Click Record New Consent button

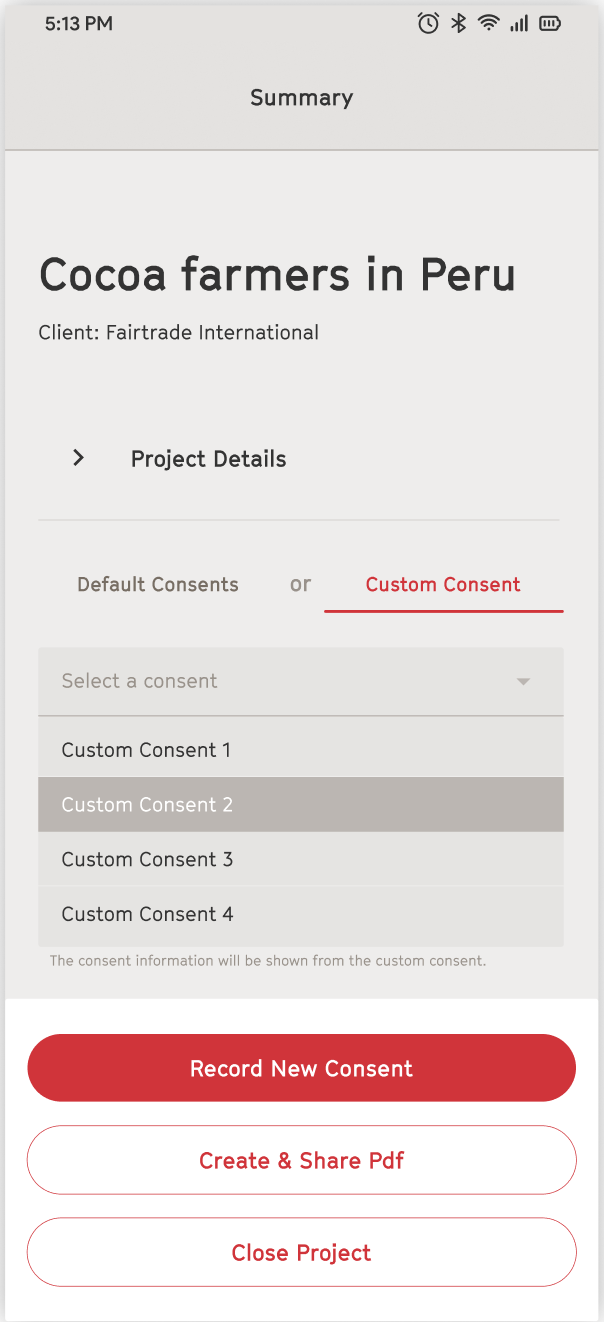[x=301, y=1068]
